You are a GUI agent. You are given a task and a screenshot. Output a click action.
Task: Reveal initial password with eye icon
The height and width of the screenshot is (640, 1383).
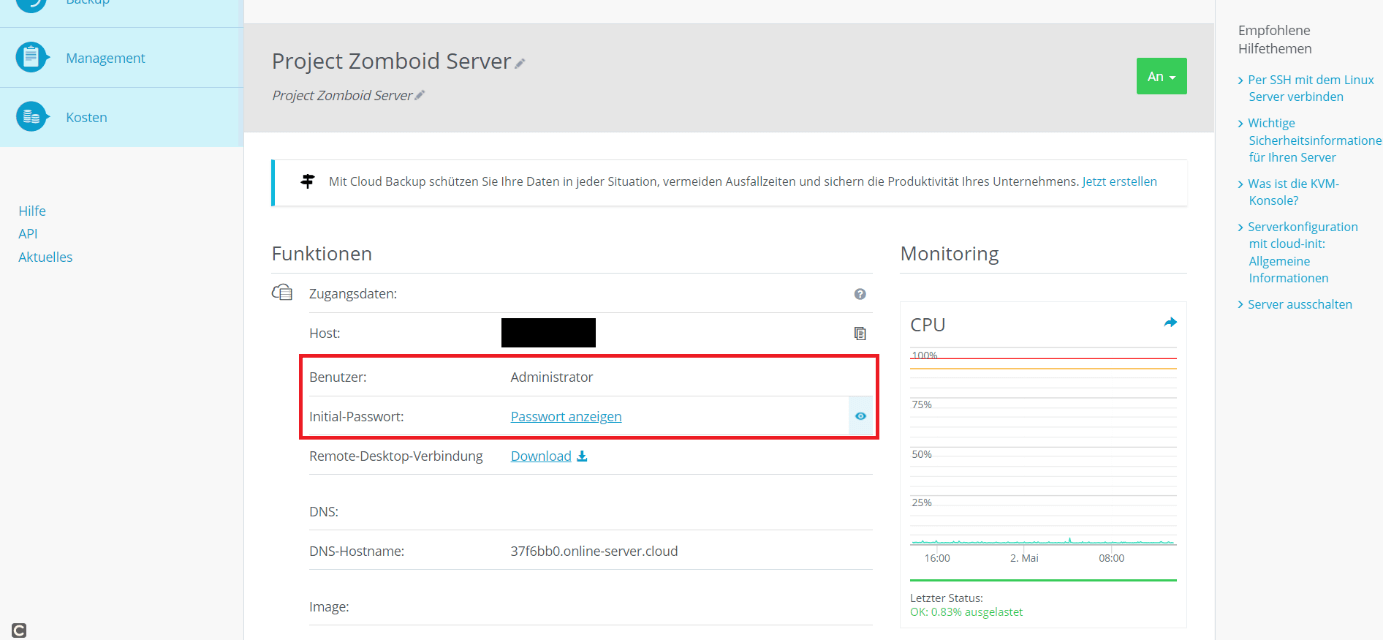860,416
